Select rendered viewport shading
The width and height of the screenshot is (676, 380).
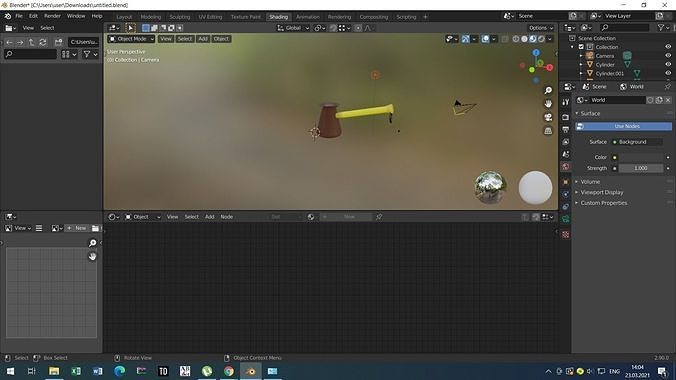(x=541, y=39)
